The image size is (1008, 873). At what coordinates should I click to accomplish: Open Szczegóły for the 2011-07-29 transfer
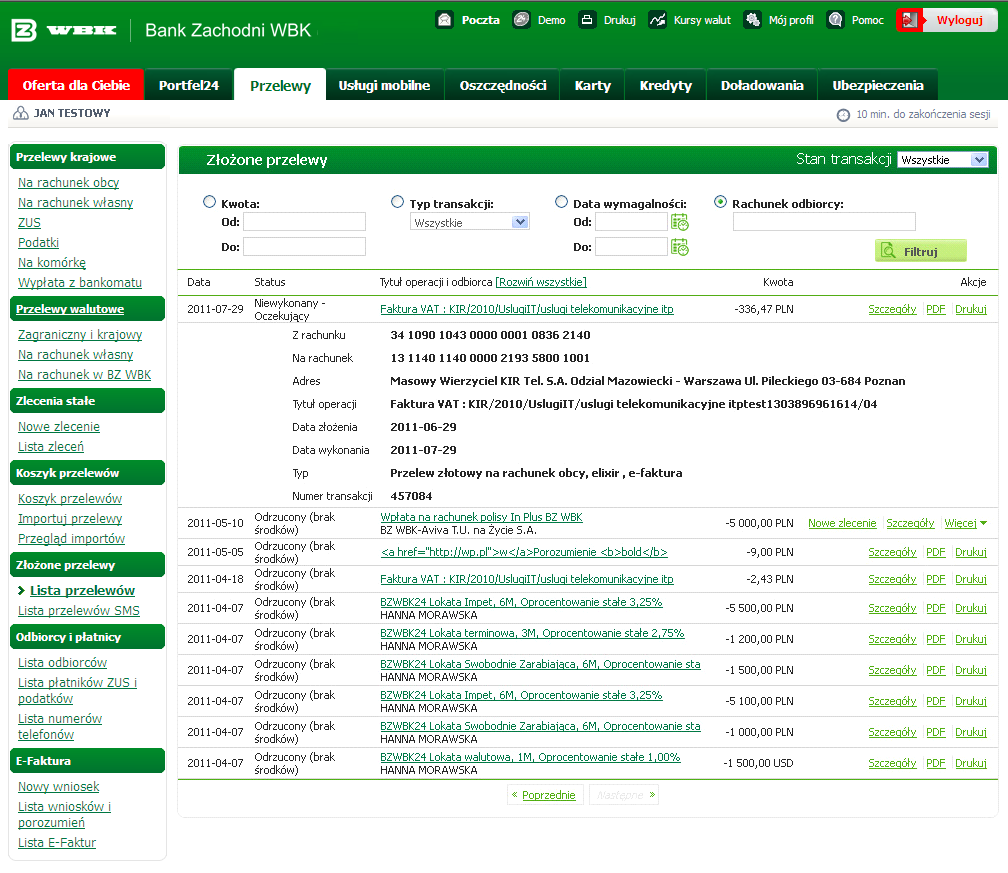892,309
